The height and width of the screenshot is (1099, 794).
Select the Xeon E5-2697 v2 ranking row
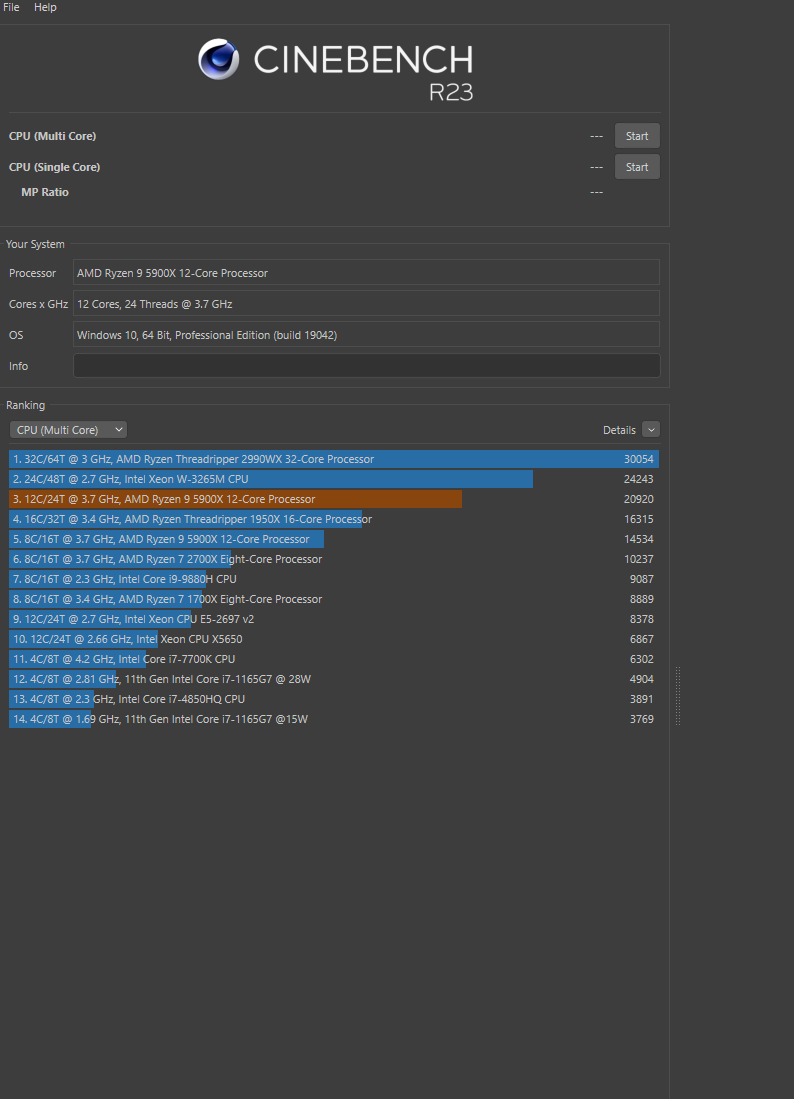[x=334, y=619]
